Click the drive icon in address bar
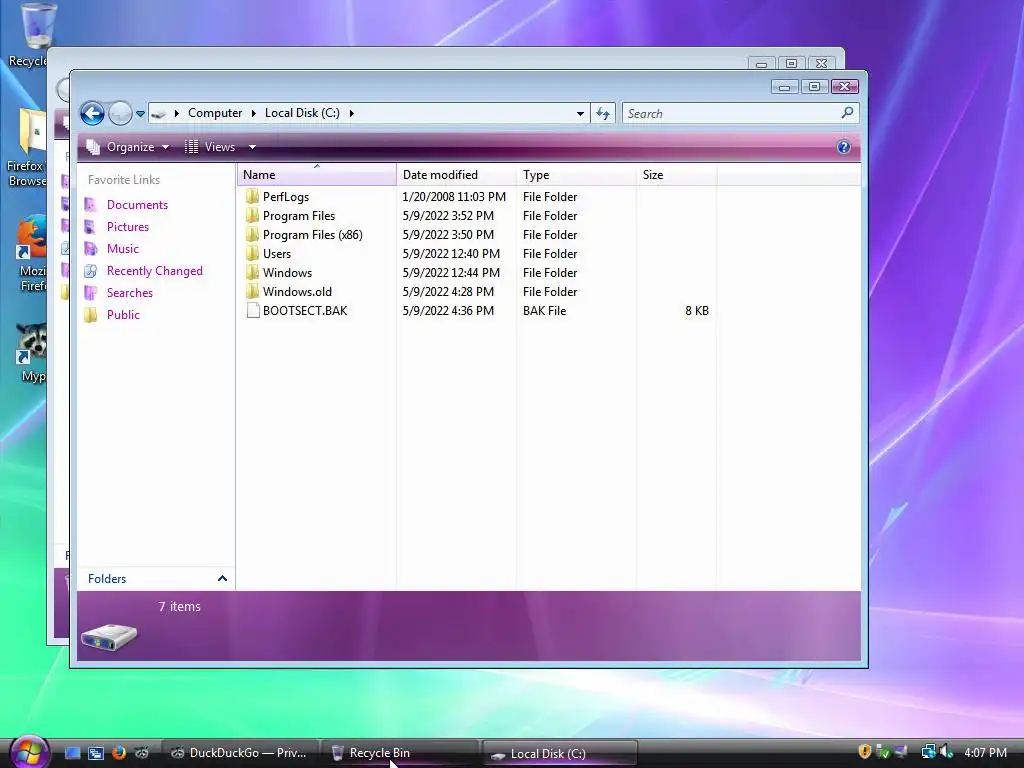Screen dimensions: 1024x768 click(x=158, y=114)
